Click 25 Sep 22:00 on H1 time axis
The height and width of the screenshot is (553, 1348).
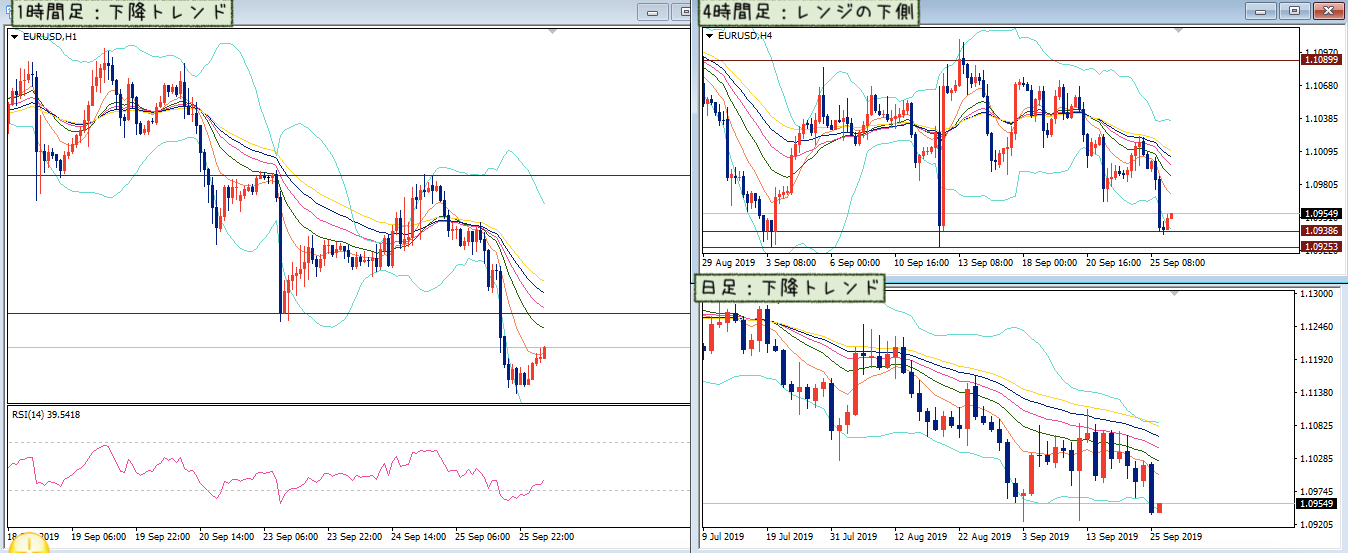tap(547, 537)
